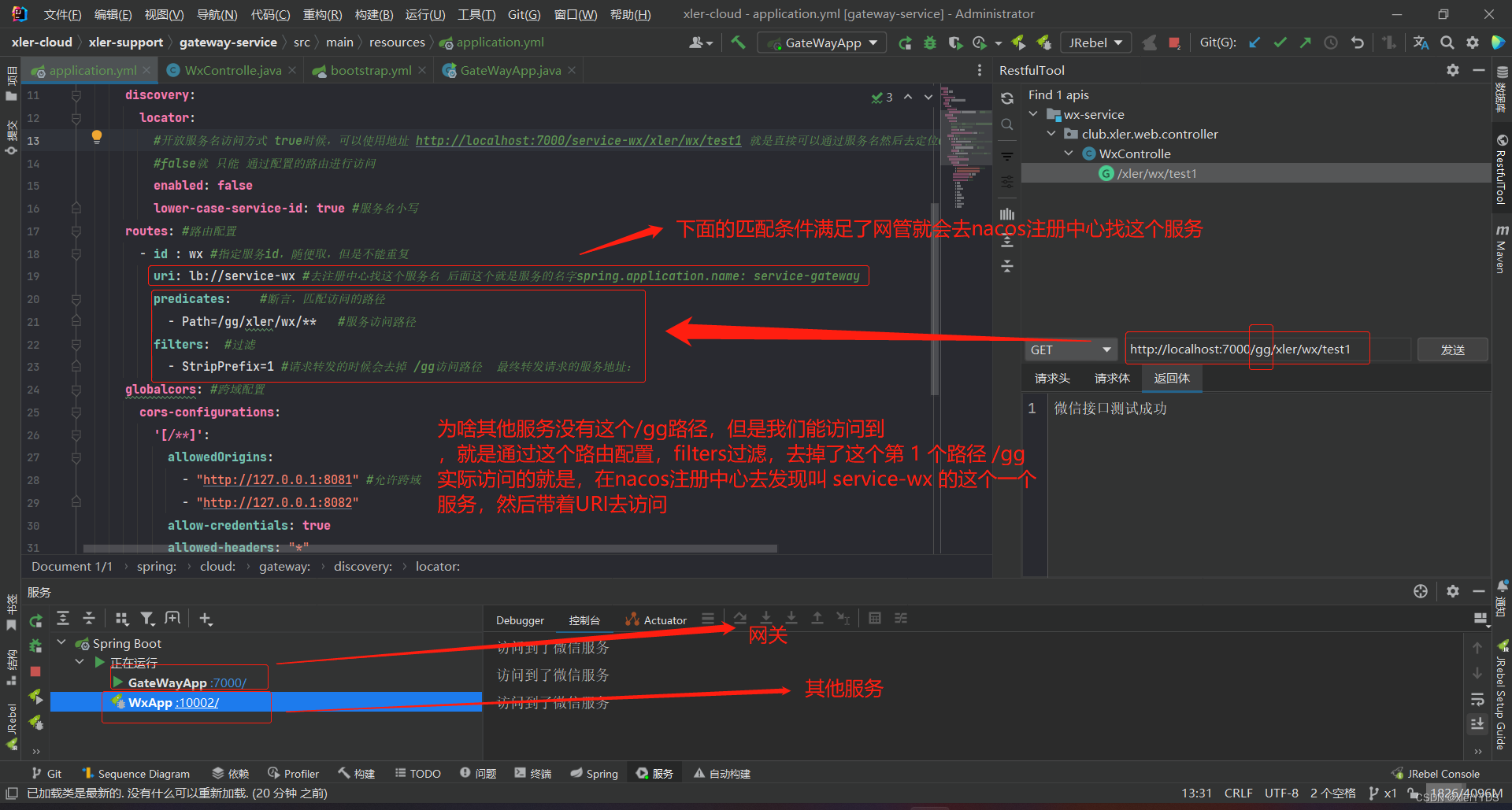Click the Group By icon in the Services toolbar

[x=121, y=619]
